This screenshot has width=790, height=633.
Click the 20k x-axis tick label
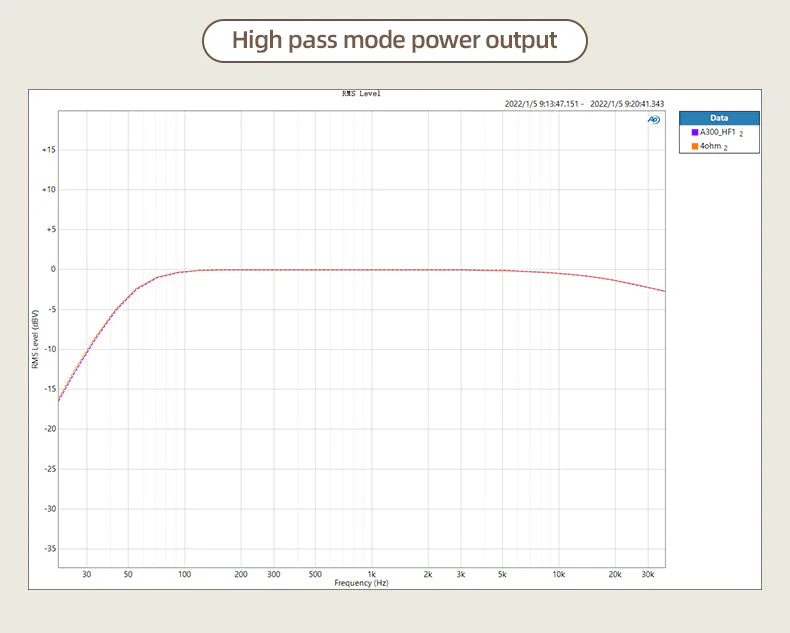tap(615, 574)
